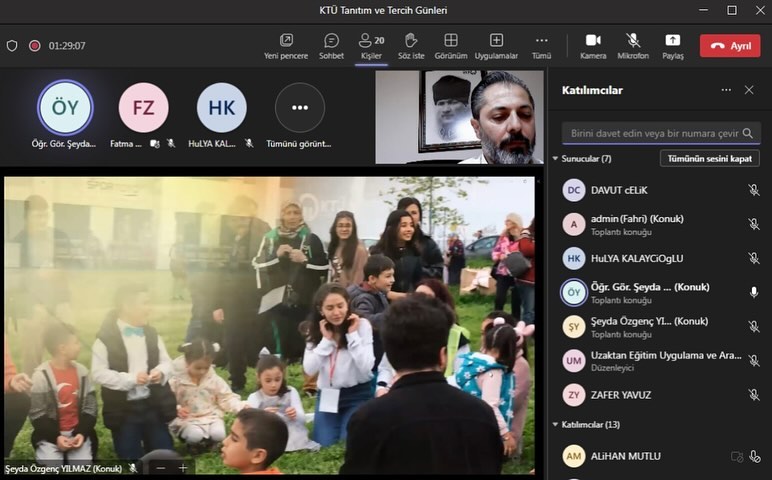Zoom out shared content with minus
The width and height of the screenshot is (772, 480).
click(161, 467)
